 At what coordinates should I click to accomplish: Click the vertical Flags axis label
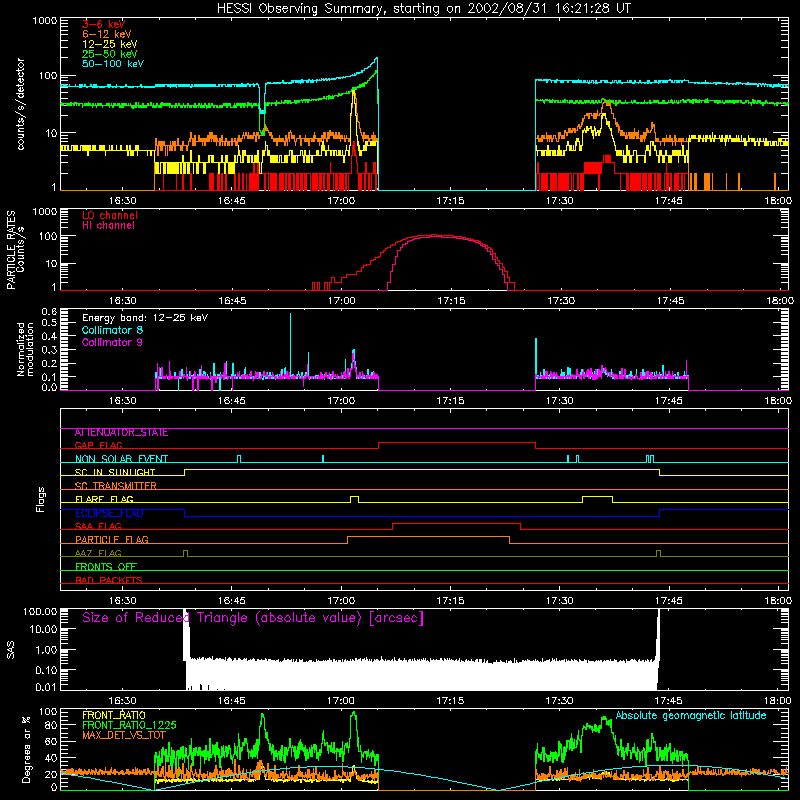(x=41, y=499)
